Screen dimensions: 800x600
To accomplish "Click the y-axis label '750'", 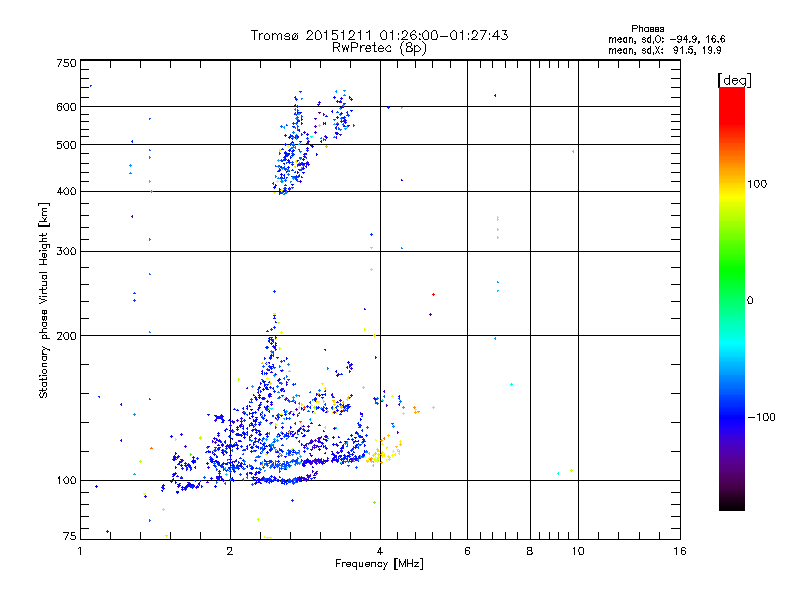I will tap(66, 63).
